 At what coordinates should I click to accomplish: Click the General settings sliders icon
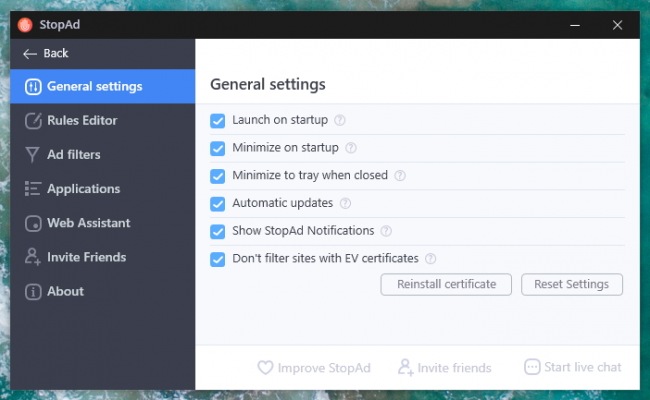(x=33, y=87)
